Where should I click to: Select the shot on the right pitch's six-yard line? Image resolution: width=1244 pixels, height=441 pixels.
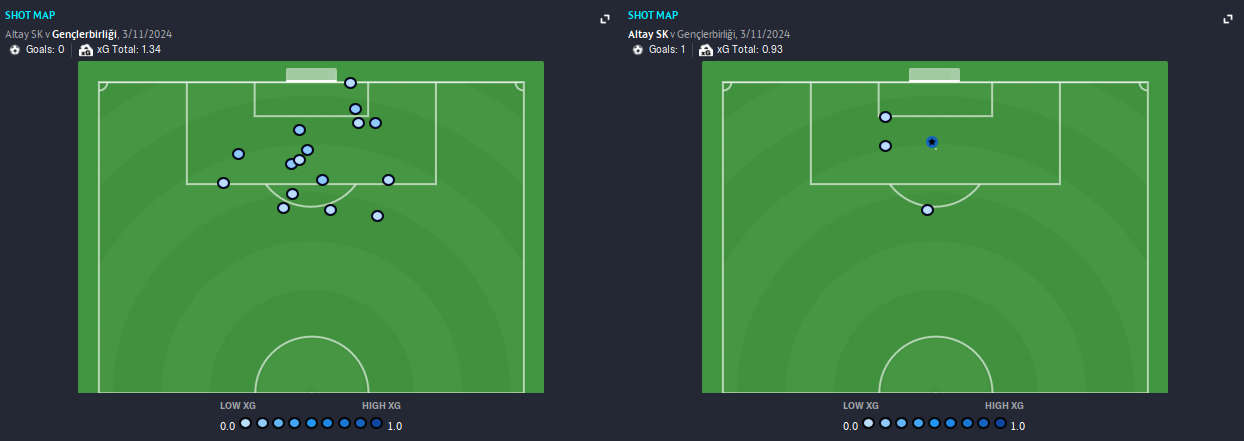pos(885,117)
